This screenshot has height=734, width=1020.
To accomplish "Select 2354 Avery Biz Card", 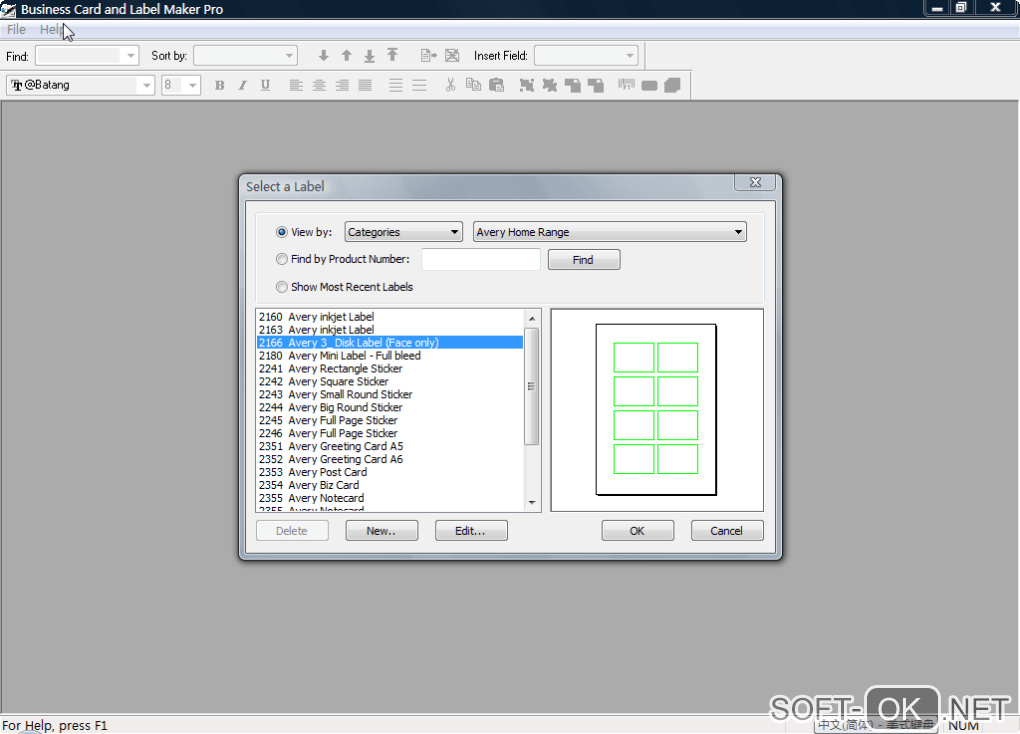I will coord(389,485).
